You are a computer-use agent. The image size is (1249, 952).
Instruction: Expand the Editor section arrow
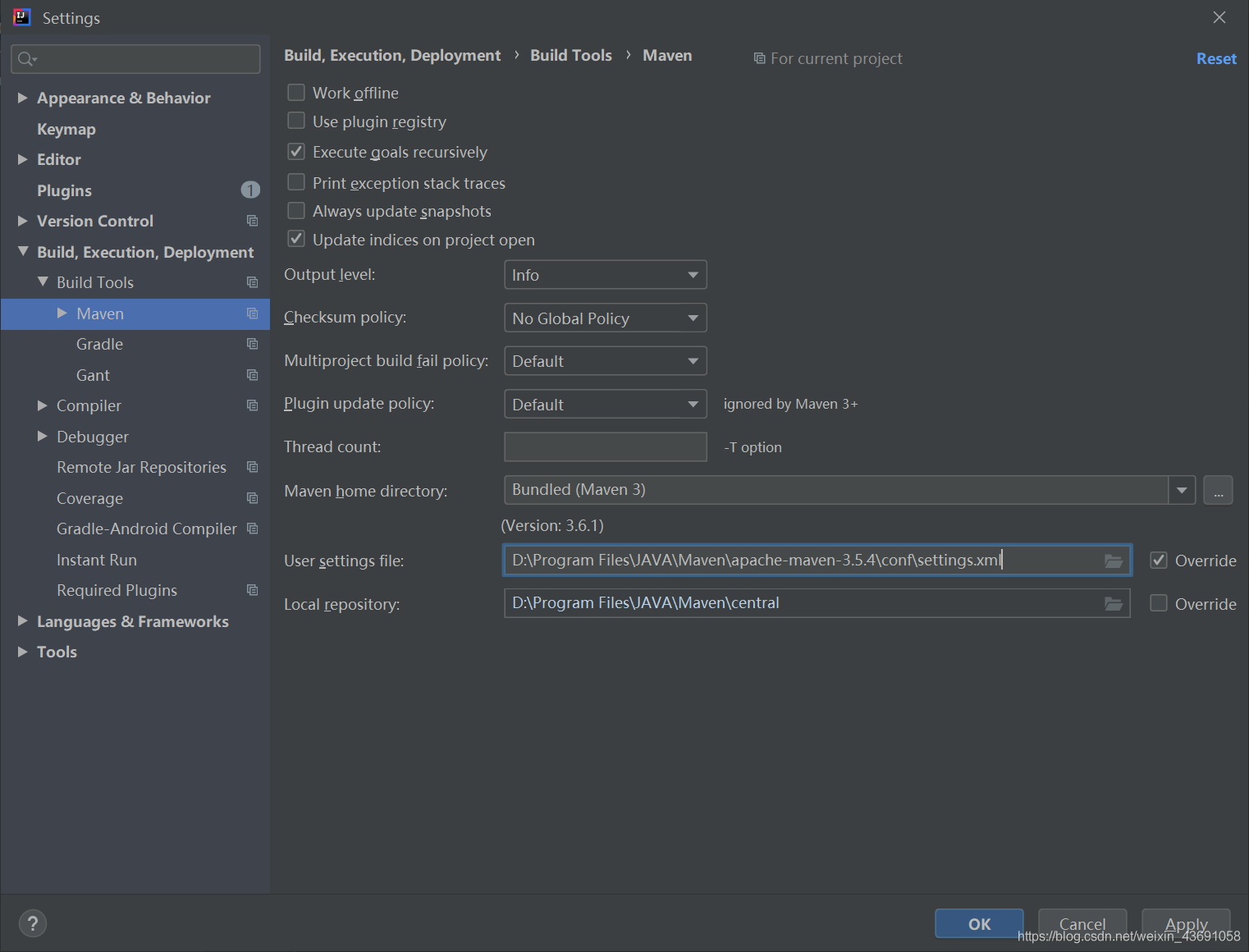point(23,159)
